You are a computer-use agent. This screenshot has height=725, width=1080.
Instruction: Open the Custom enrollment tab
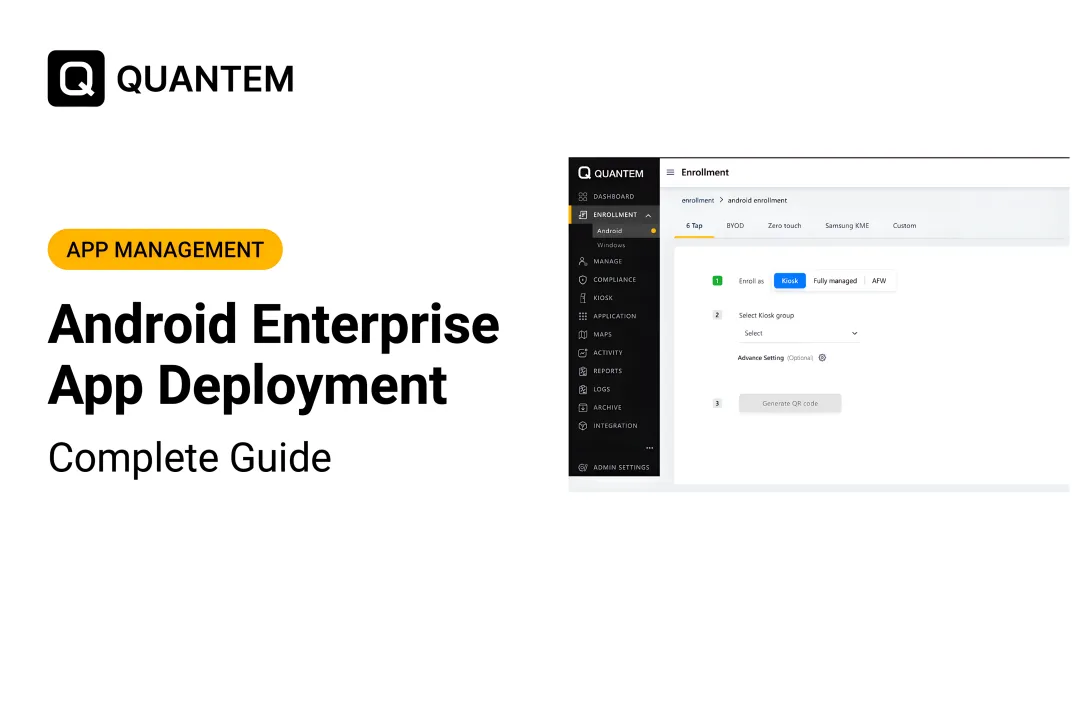click(904, 225)
